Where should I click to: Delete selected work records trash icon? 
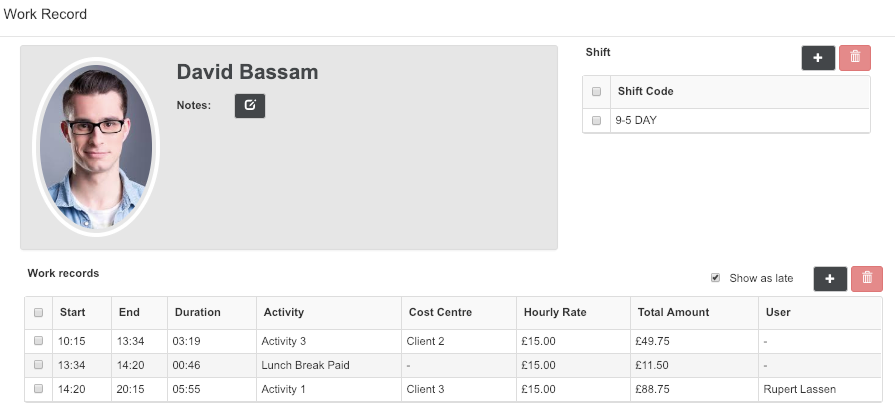coord(866,279)
